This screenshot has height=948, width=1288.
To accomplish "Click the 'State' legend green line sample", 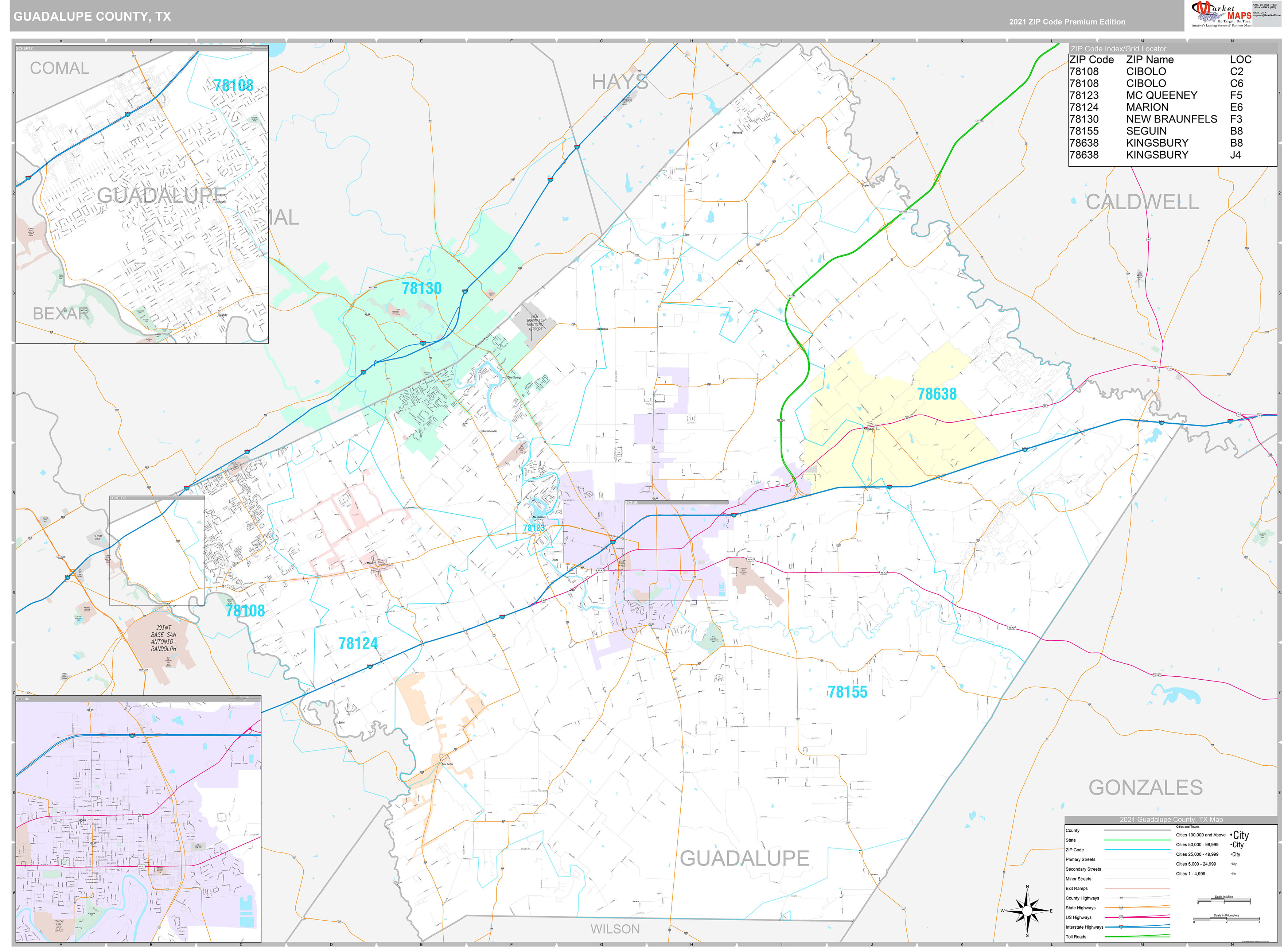I will [x=1137, y=840].
